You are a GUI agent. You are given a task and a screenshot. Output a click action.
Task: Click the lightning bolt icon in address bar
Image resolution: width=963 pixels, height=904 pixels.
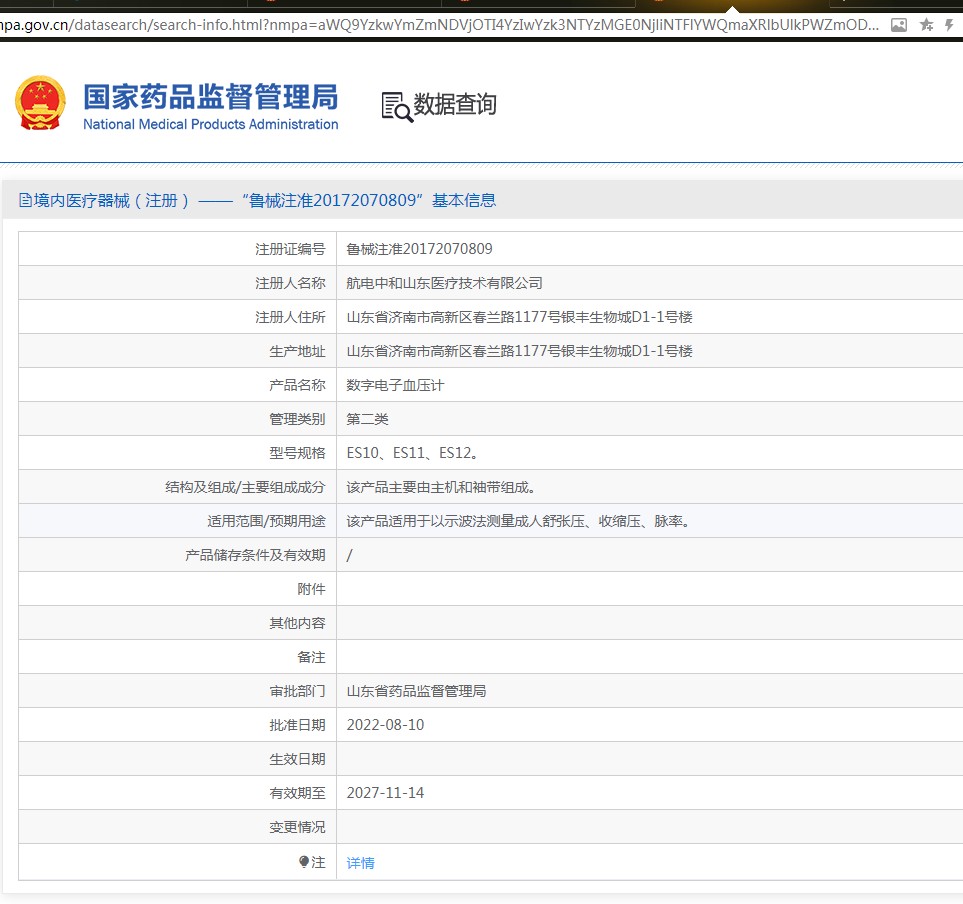click(949, 25)
